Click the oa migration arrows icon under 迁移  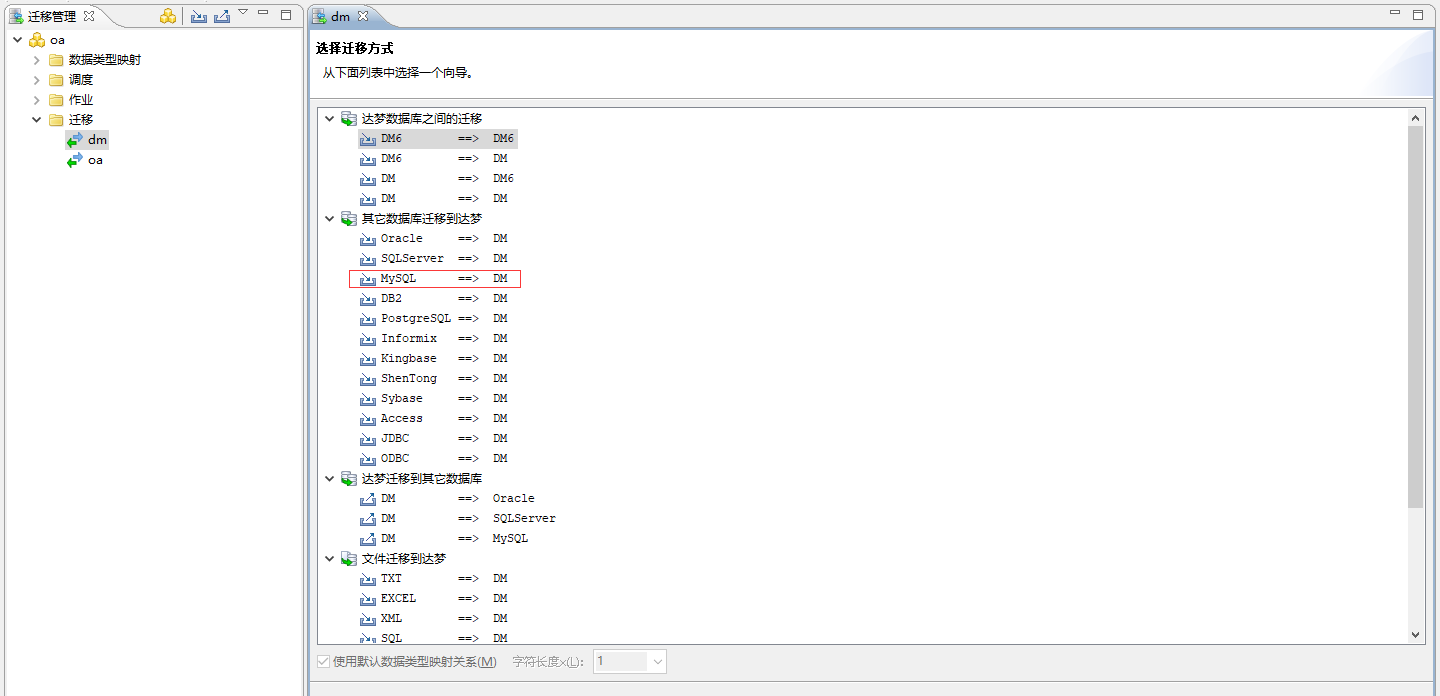pyautogui.click(x=75, y=160)
